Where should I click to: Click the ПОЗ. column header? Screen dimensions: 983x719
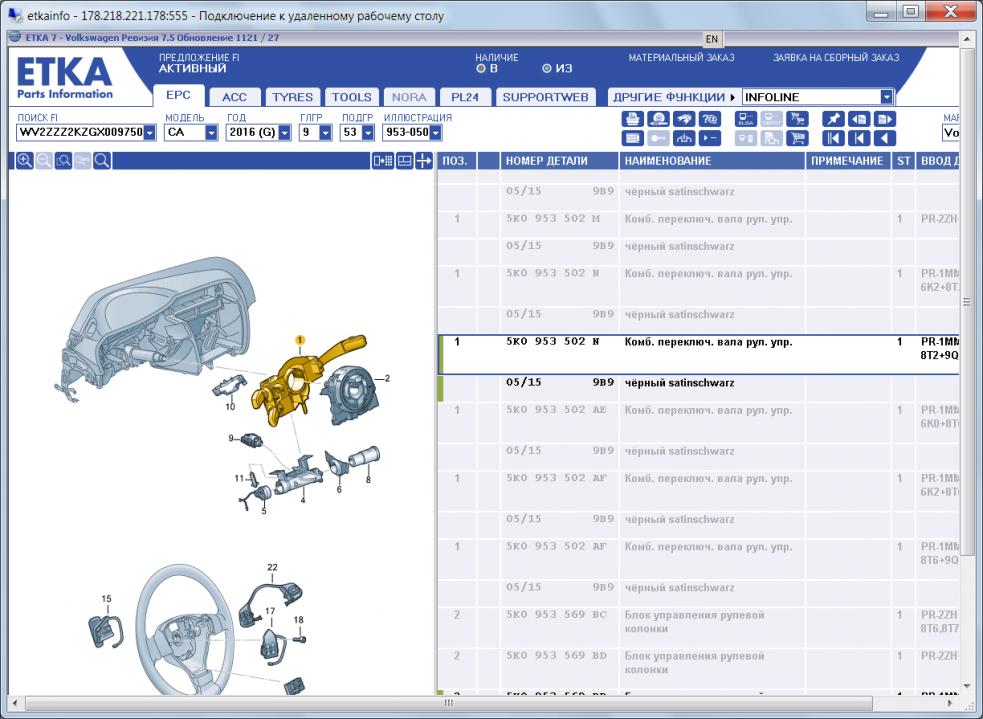[x=456, y=161]
